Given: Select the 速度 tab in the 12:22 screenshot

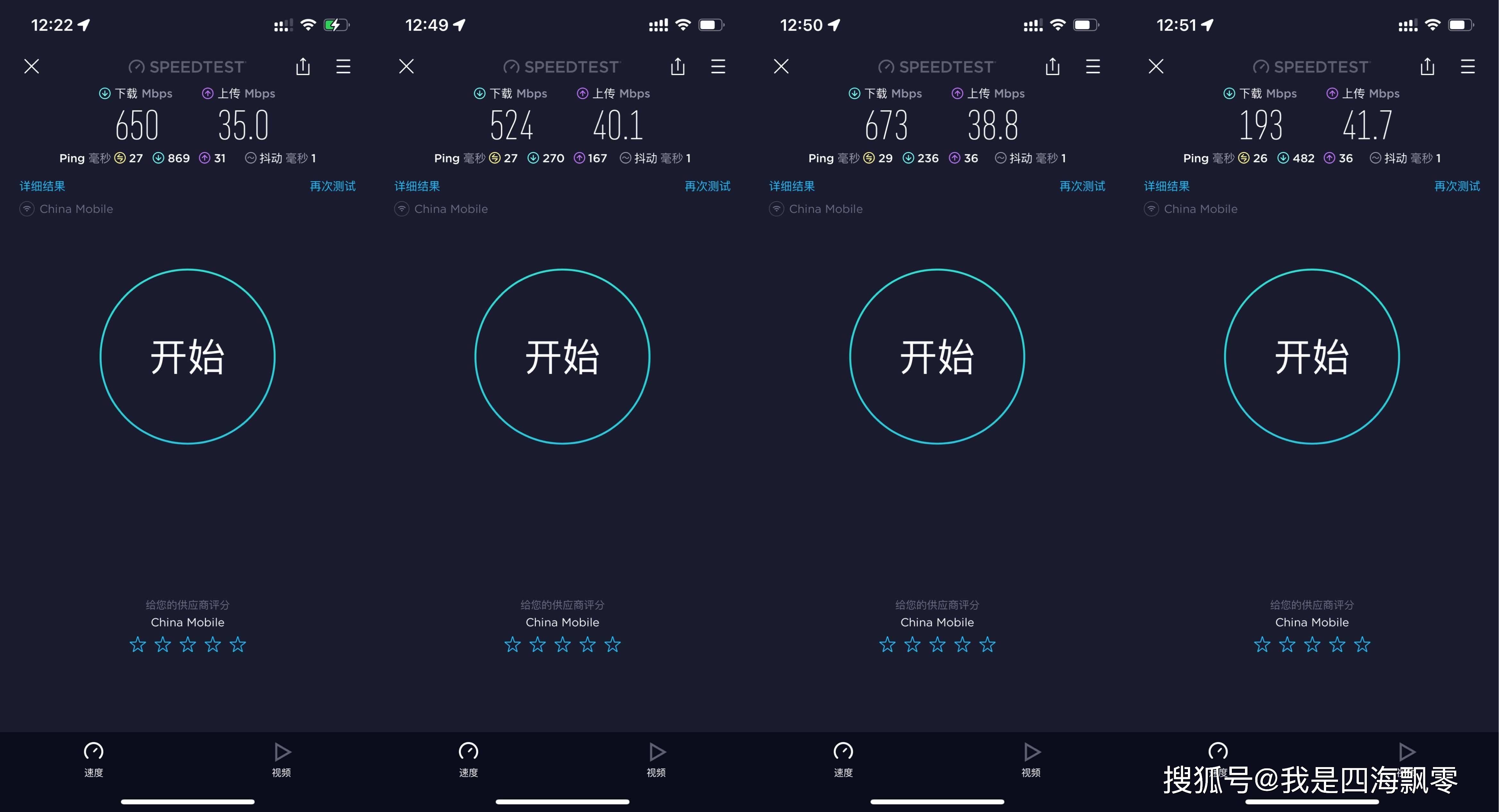Looking at the screenshot, I should point(94,760).
